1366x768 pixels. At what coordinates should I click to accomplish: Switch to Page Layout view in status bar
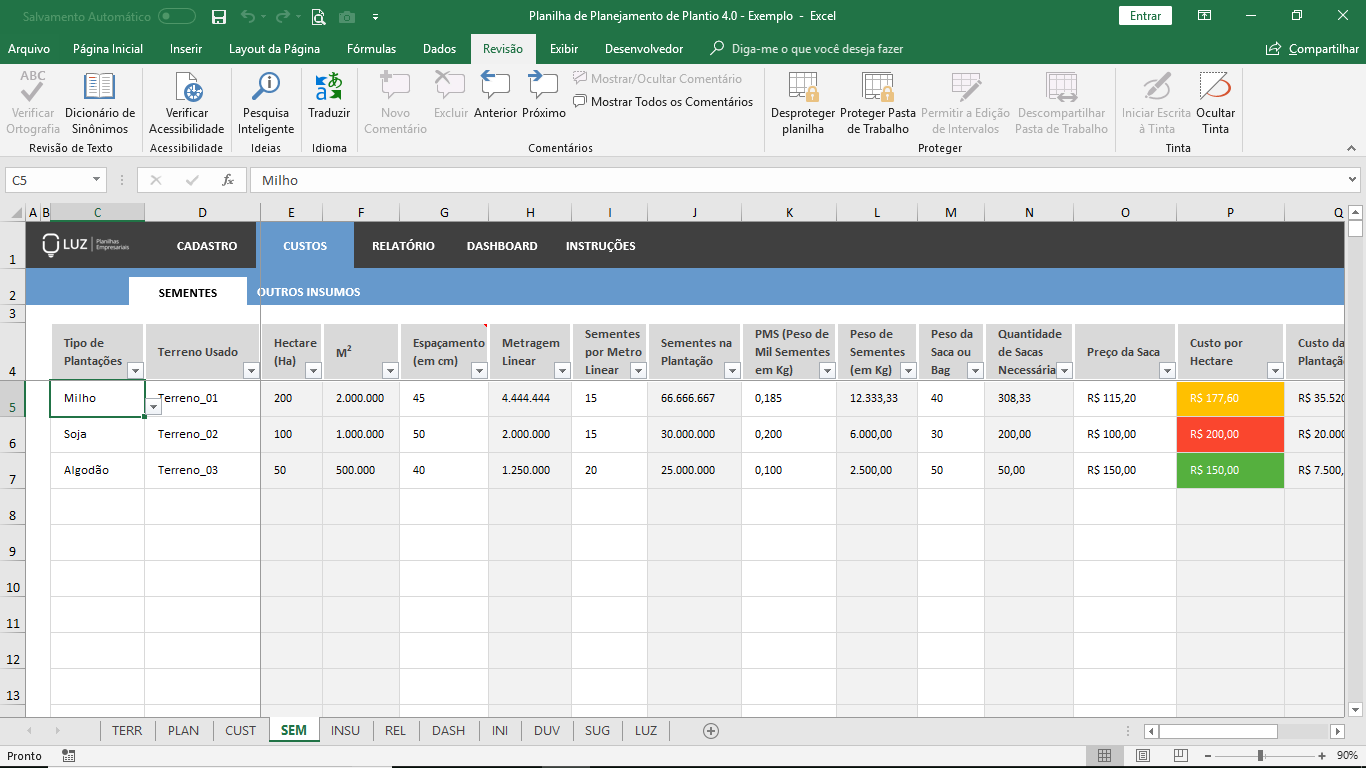tap(1143, 756)
